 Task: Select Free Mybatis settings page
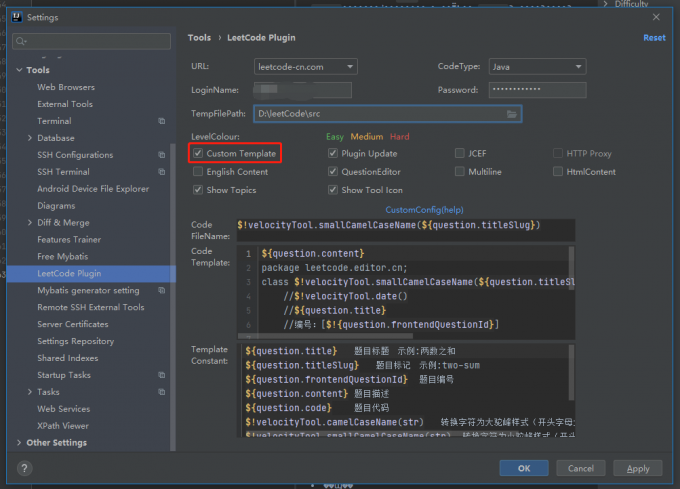(63, 256)
